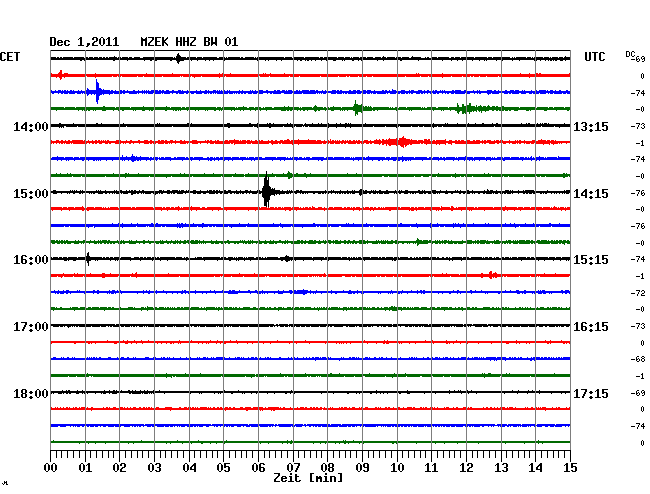The image size is (650, 494).
Task: Click the small black spike on the 16:00 trace
Action: pyautogui.click(x=88, y=258)
